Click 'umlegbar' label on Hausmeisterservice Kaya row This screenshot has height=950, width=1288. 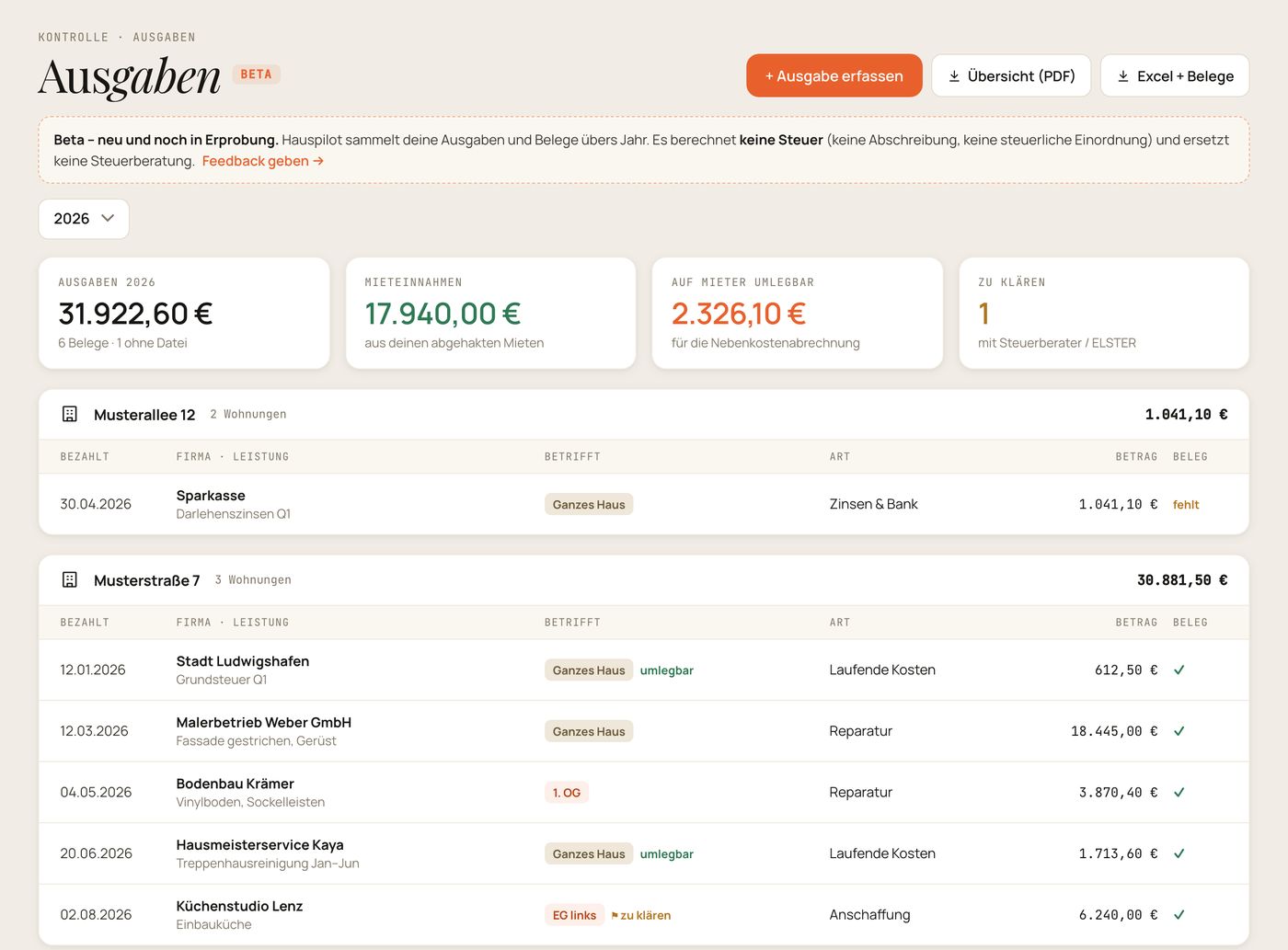point(667,854)
